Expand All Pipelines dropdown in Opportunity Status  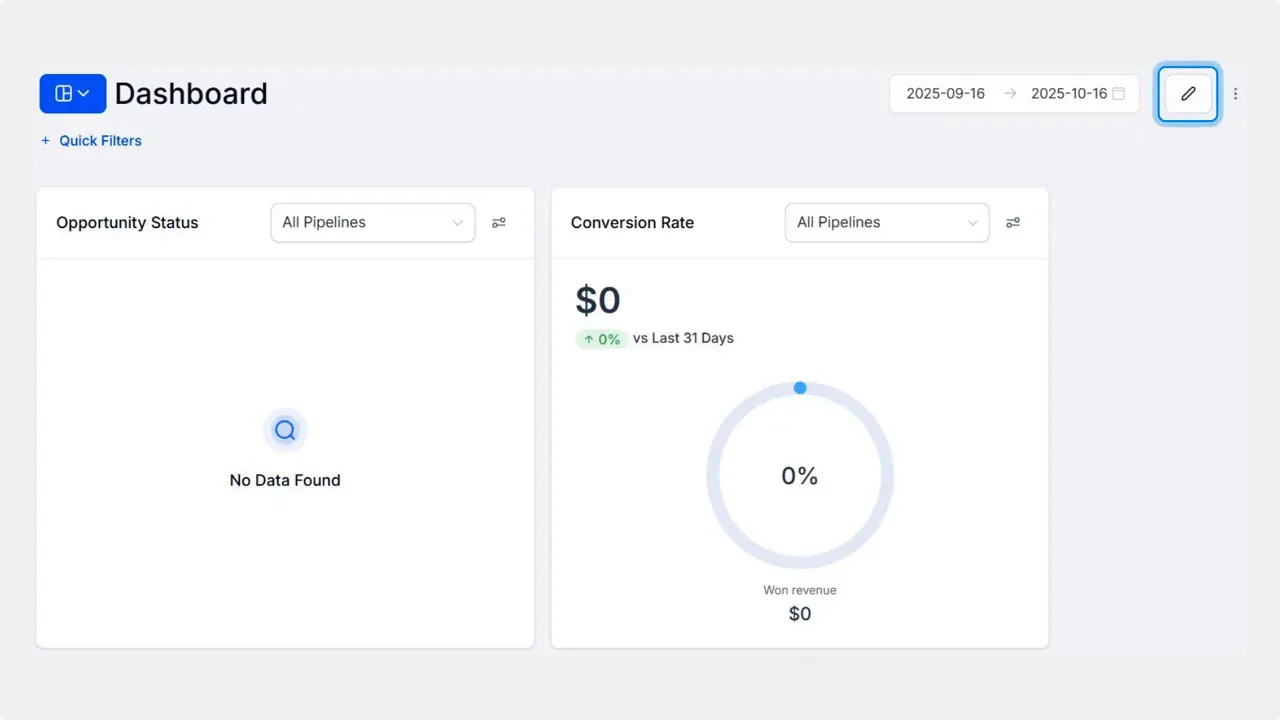373,223
